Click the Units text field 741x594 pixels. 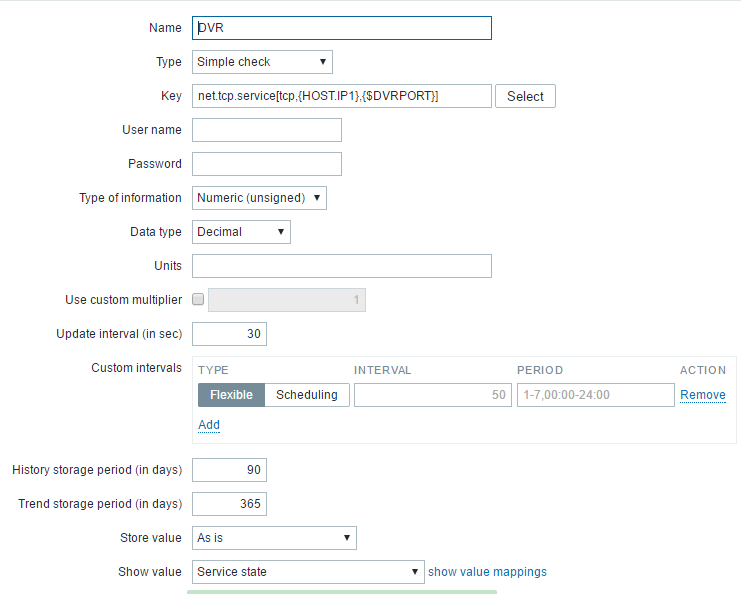[x=341, y=266]
